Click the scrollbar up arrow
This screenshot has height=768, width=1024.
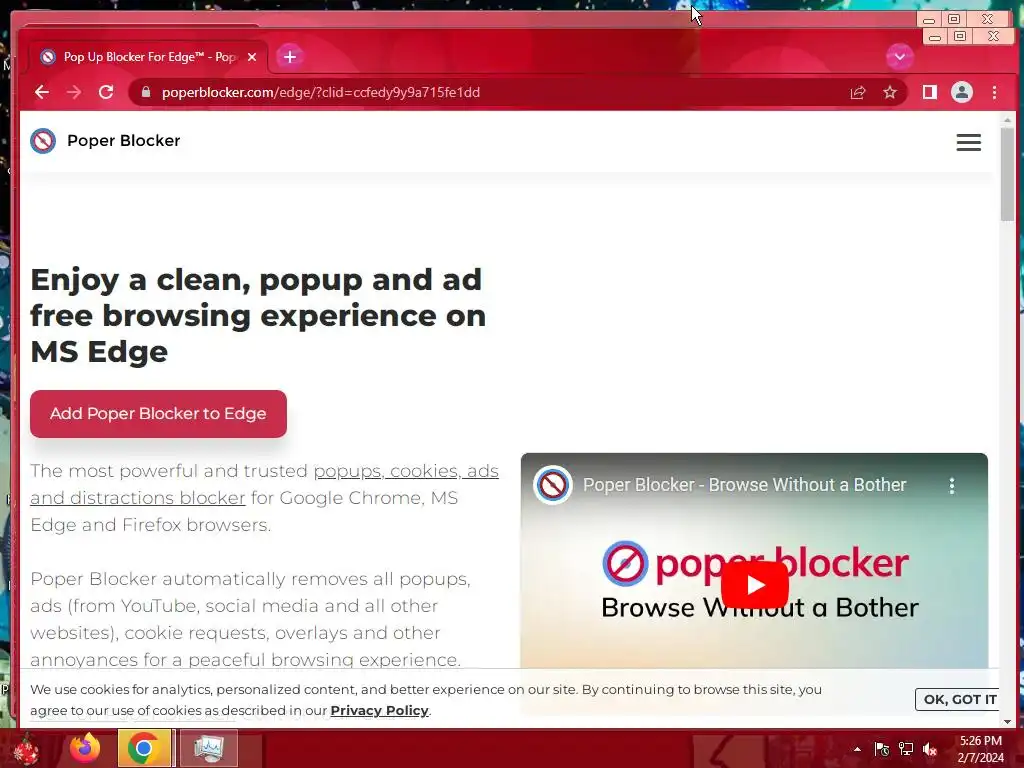(x=1007, y=120)
